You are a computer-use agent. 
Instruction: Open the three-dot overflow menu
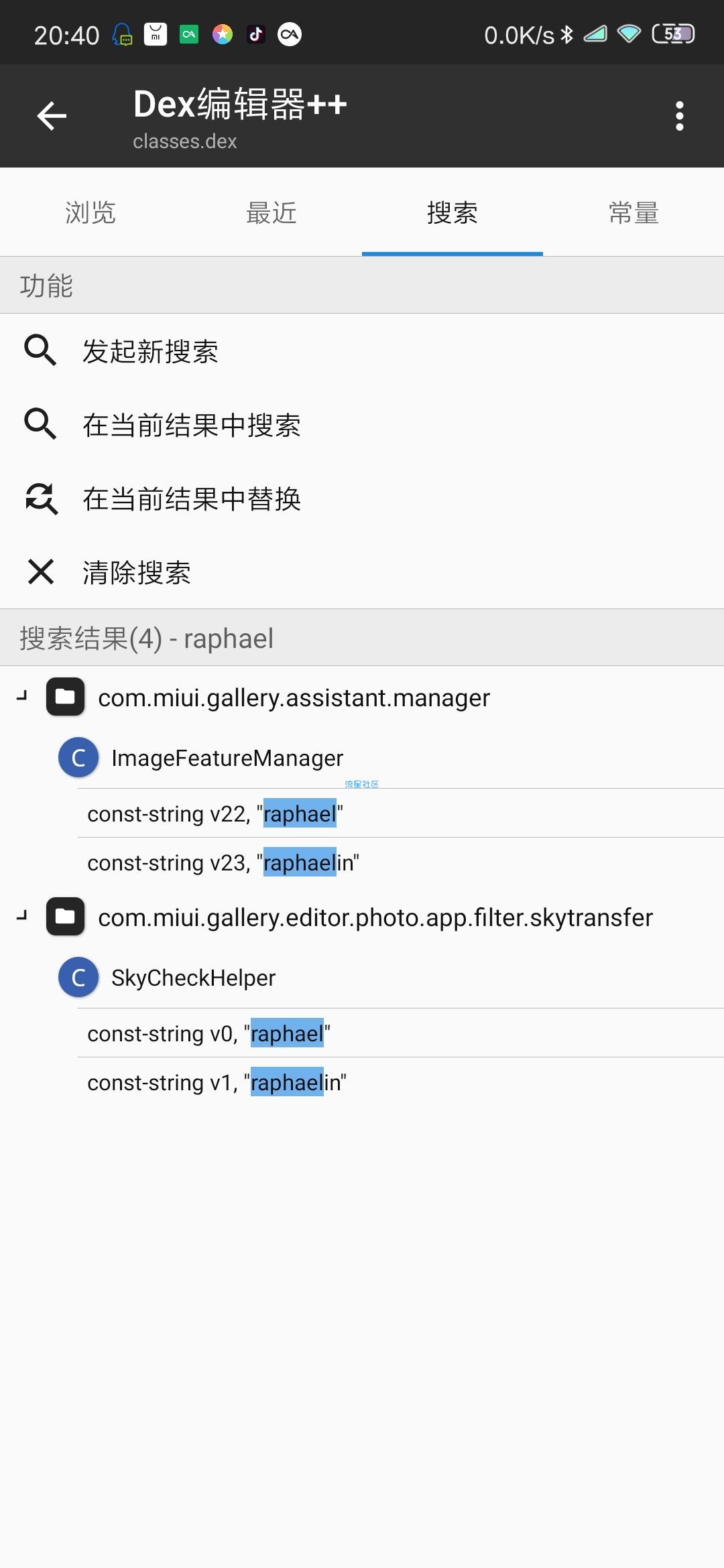(680, 116)
